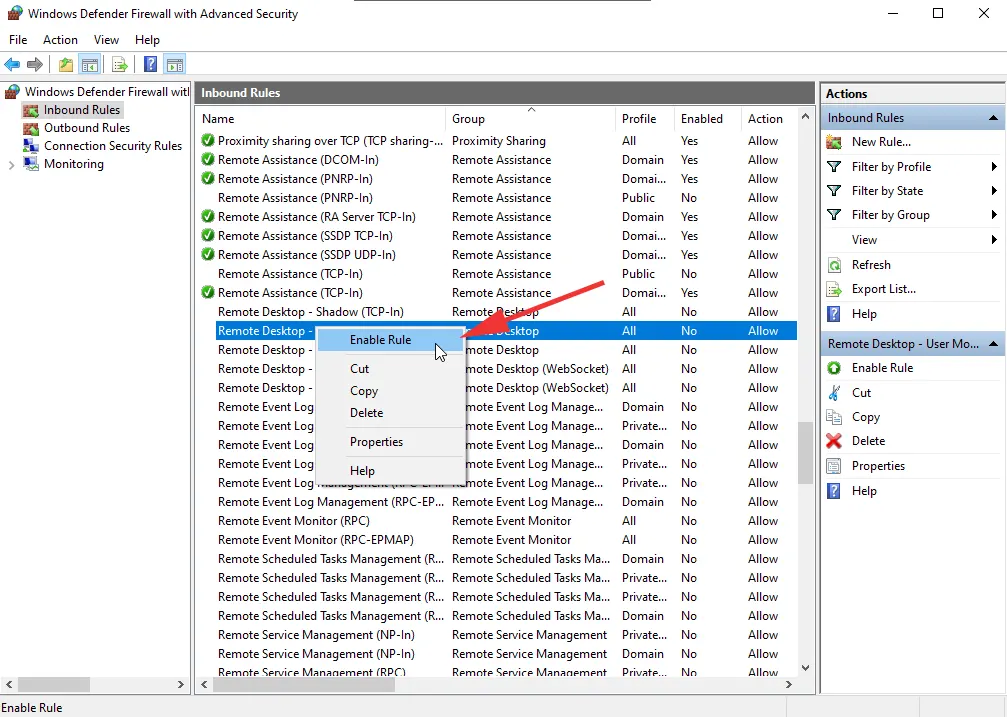
Task: Expand the Monitoring tree node
Action: coord(12,164)
